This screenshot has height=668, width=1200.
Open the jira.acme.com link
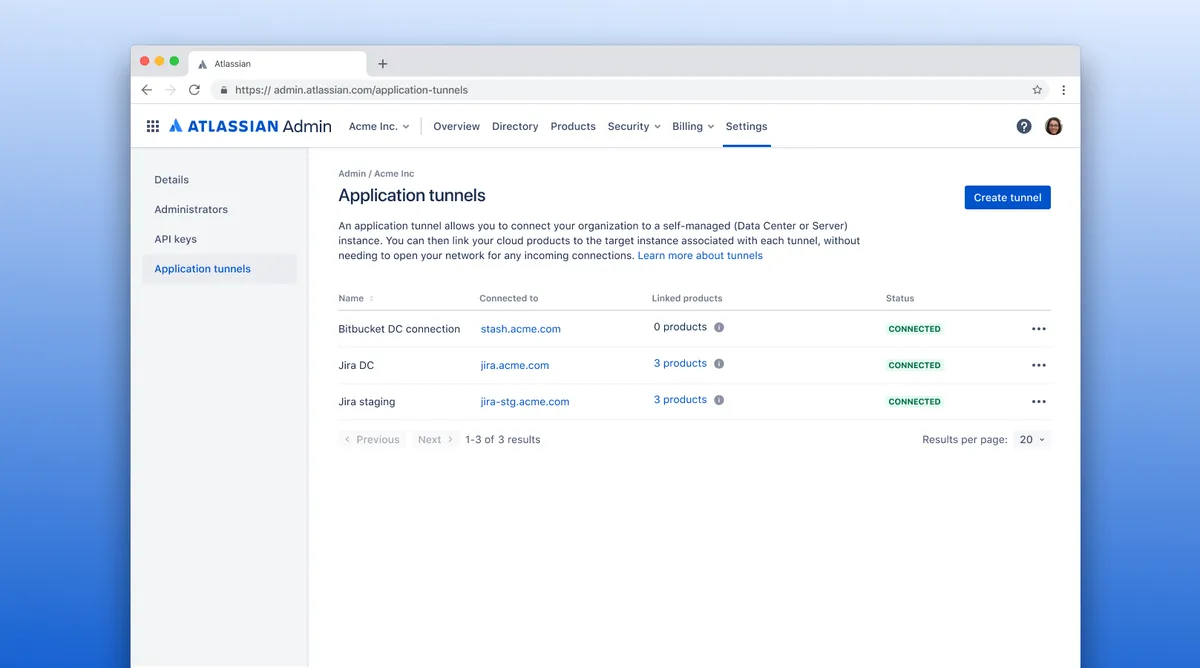(515, 365)
